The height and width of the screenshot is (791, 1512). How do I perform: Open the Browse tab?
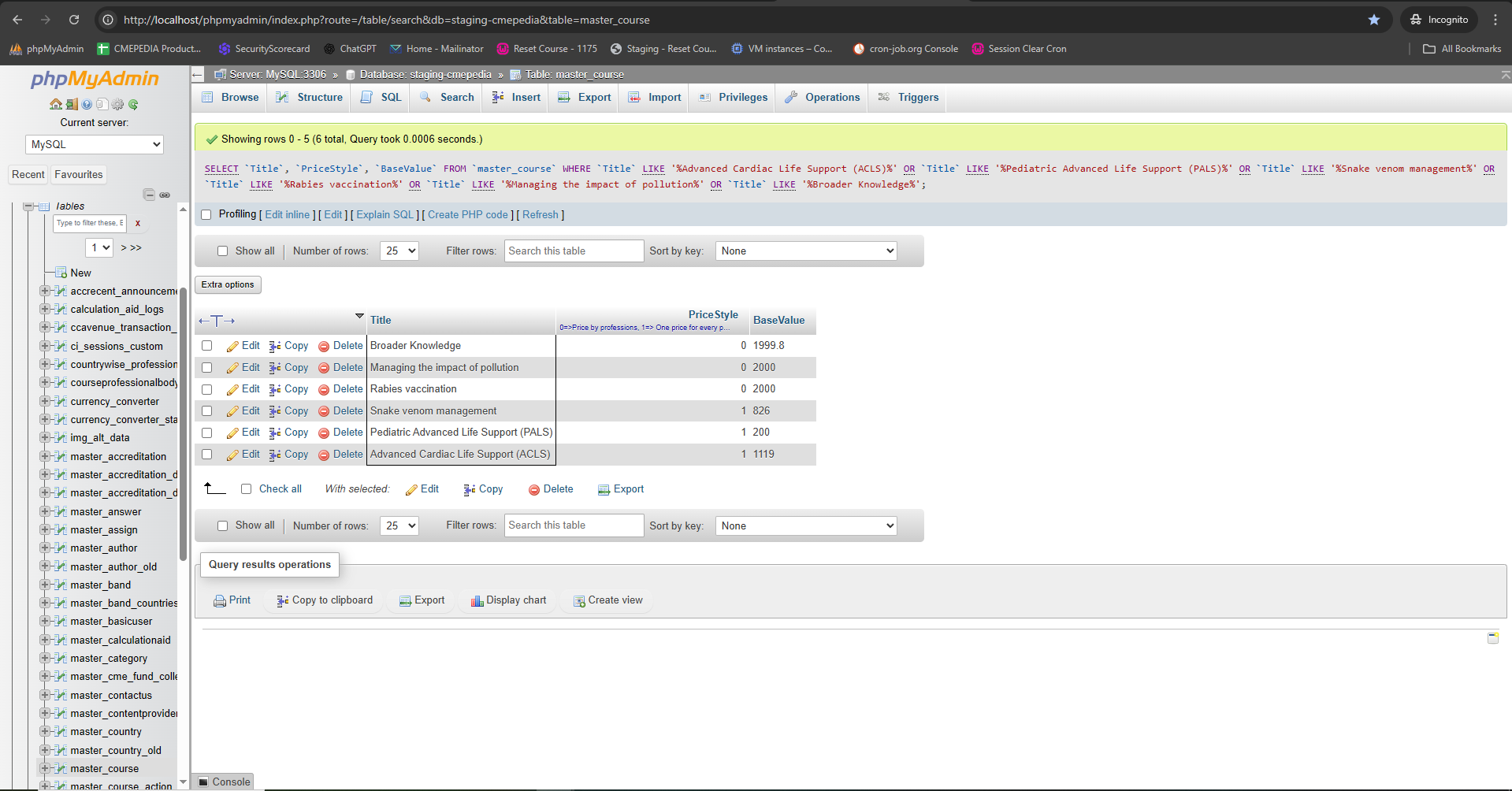pos(230,97)
